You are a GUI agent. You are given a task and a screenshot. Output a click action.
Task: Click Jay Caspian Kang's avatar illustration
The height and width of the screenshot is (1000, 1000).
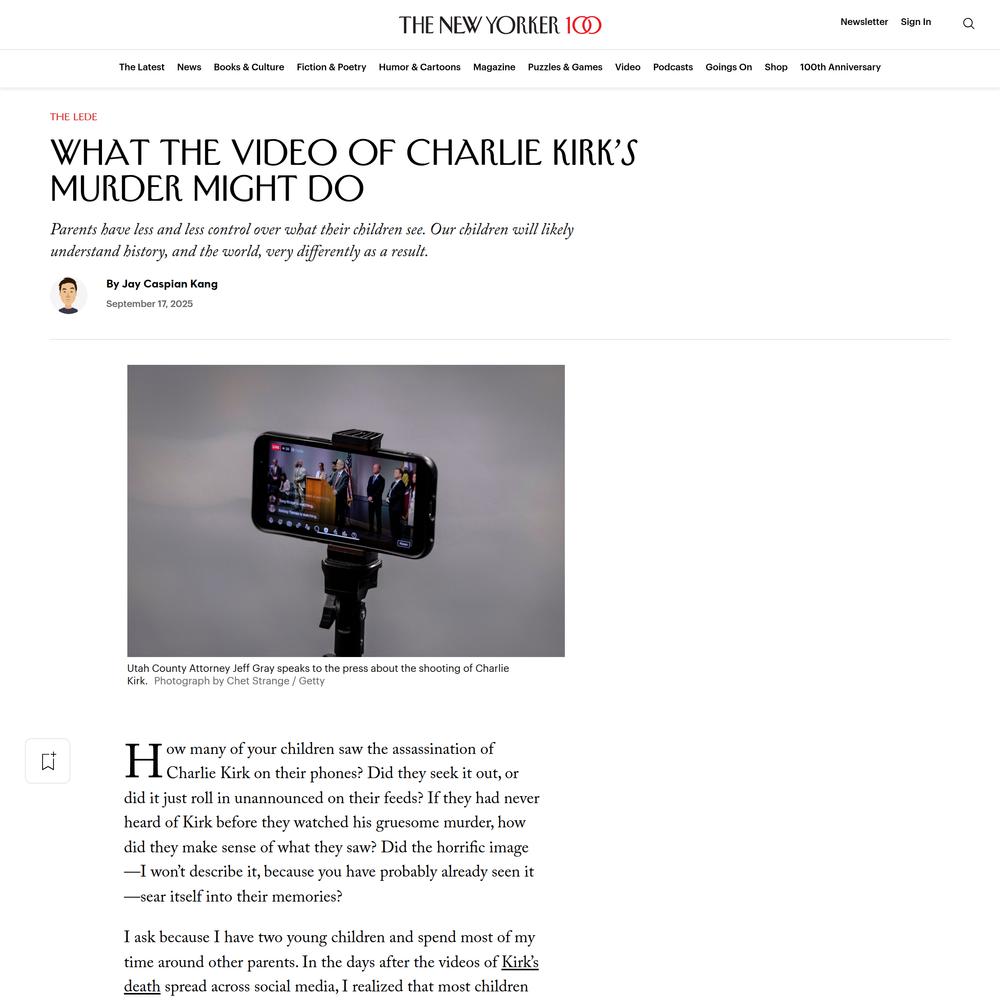68,295
